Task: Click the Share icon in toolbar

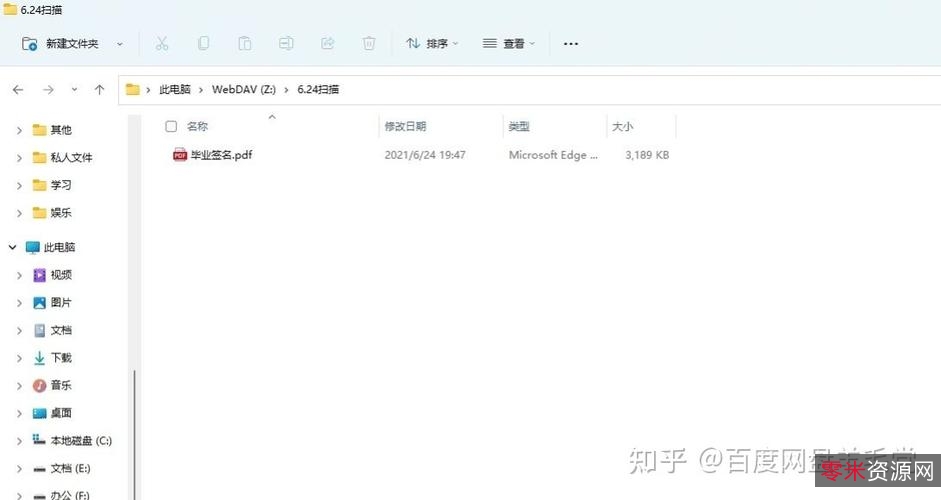Action: click(x=327, y=44)
